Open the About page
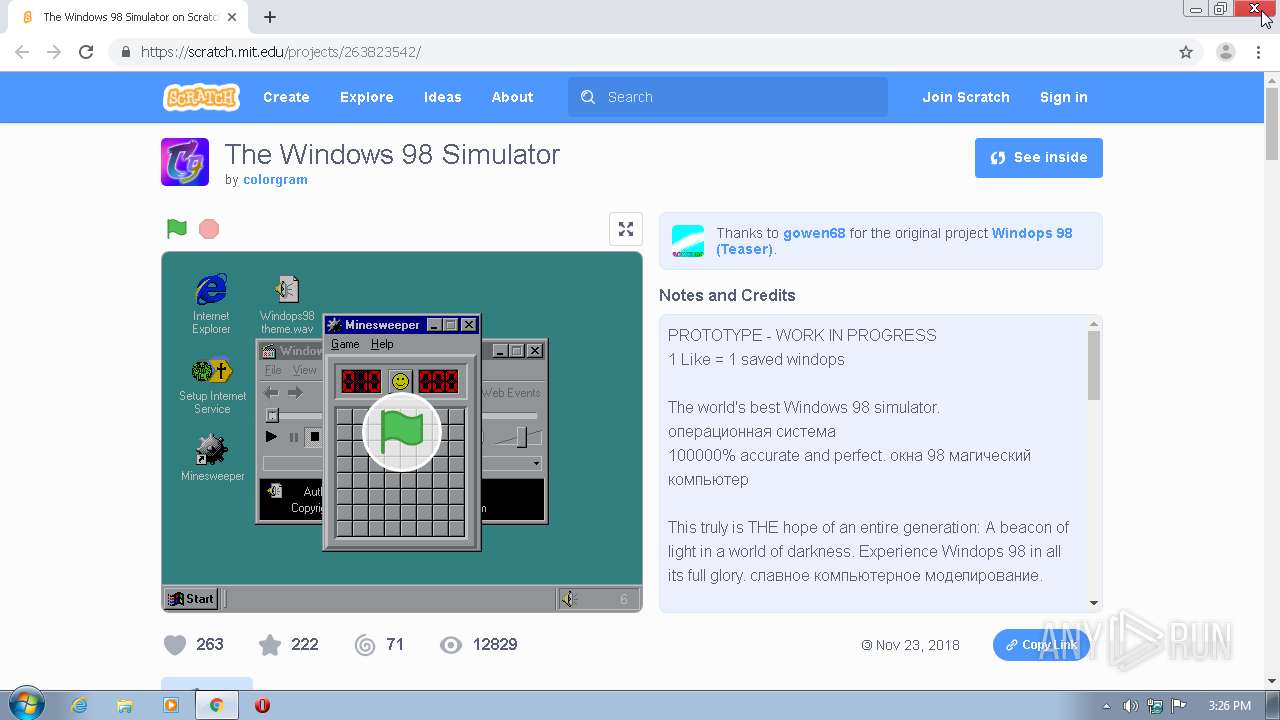 [512, 97]
